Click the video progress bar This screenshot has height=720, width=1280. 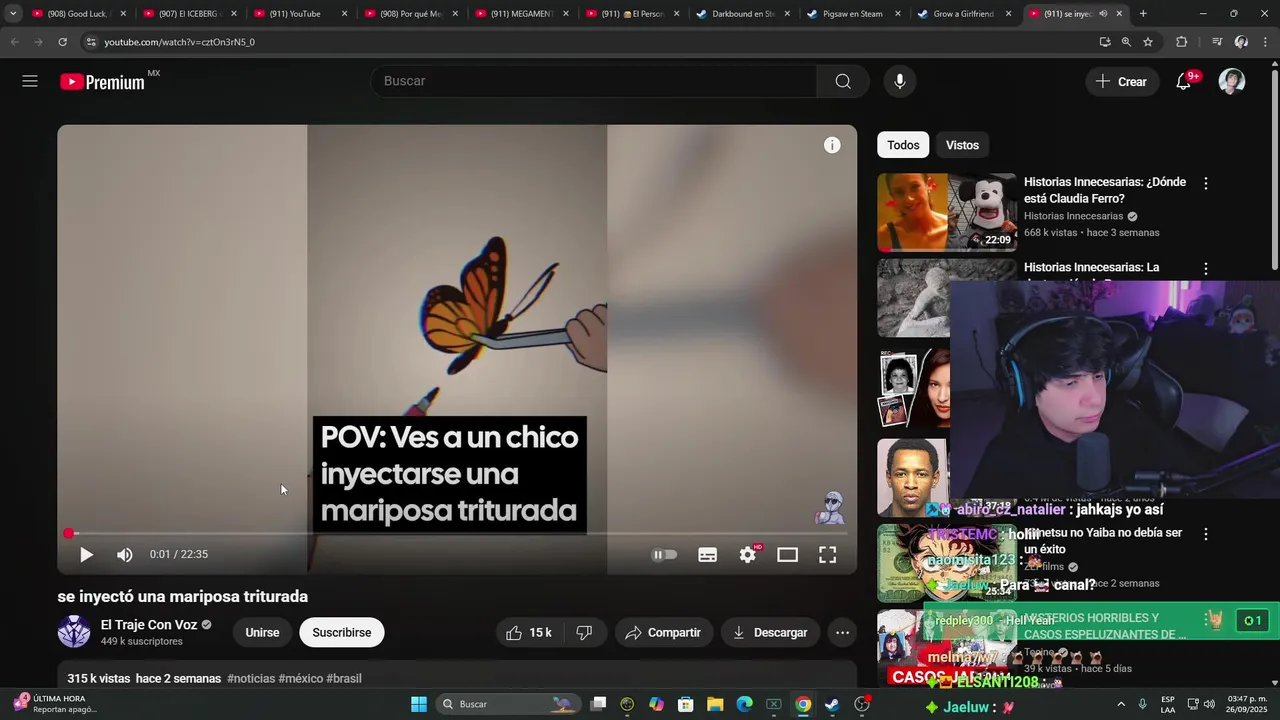[x=457, y=534]
